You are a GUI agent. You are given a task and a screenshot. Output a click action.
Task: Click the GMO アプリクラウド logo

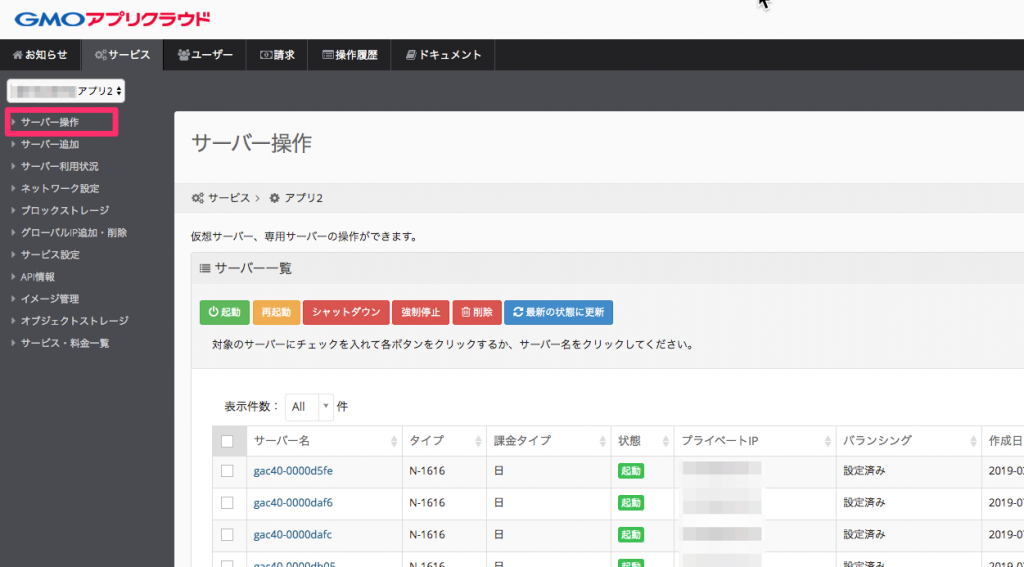[x=112, y=19]
